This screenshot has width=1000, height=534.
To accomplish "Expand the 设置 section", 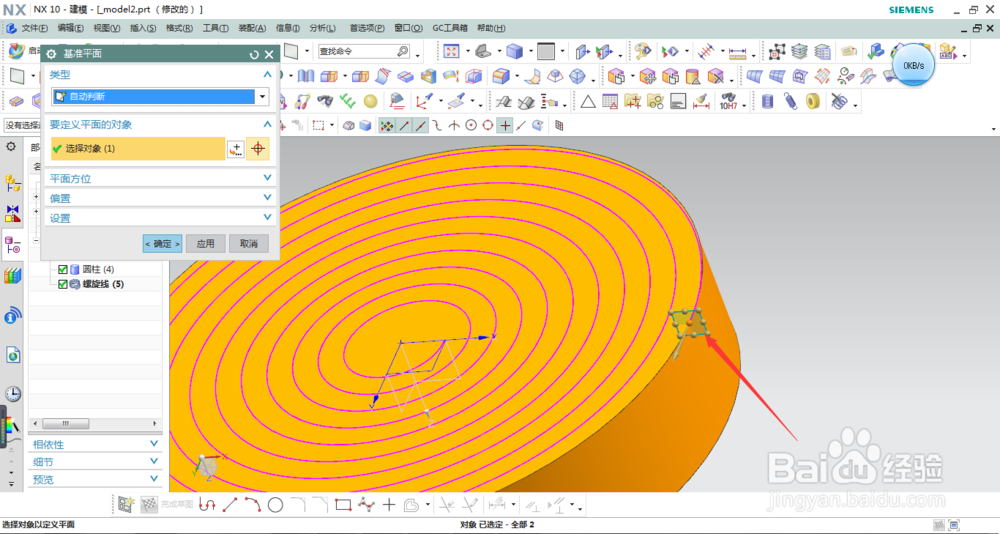I will coord(268,218).
